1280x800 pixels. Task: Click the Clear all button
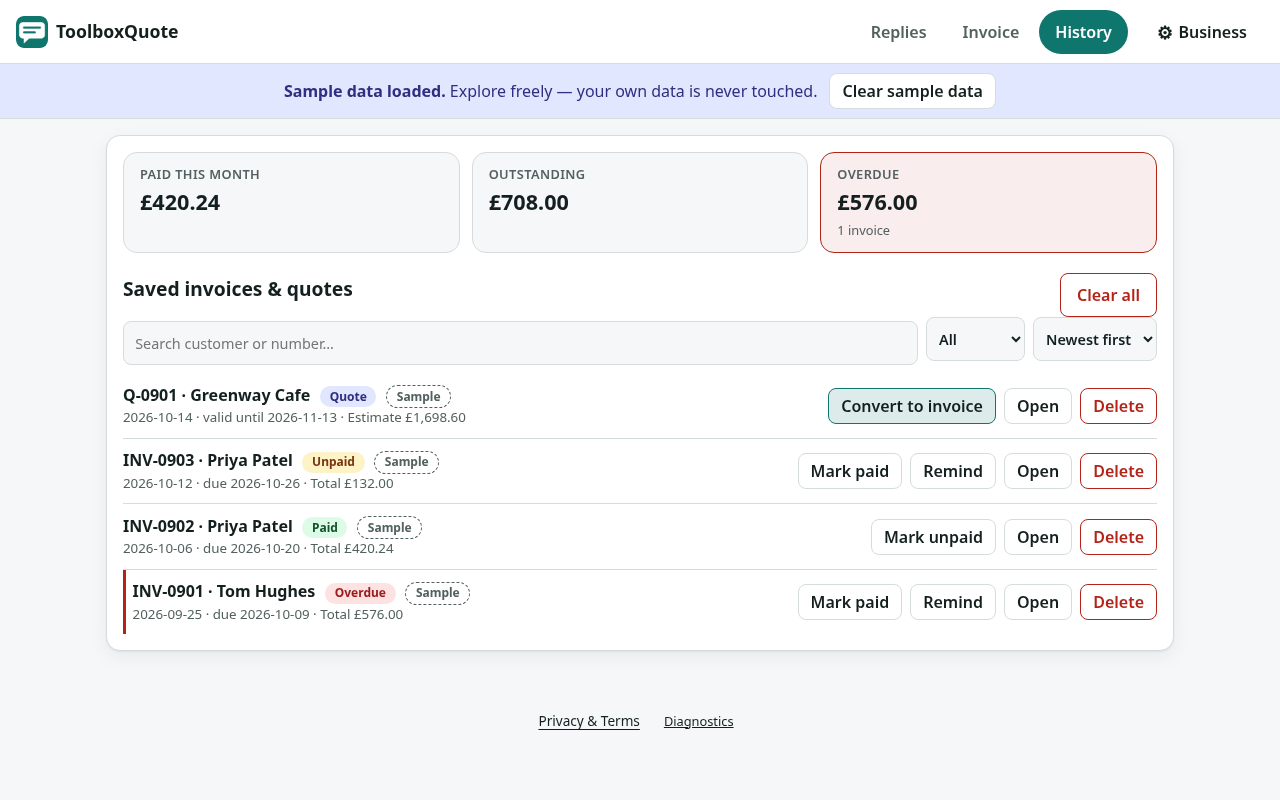pos(1108,295)
